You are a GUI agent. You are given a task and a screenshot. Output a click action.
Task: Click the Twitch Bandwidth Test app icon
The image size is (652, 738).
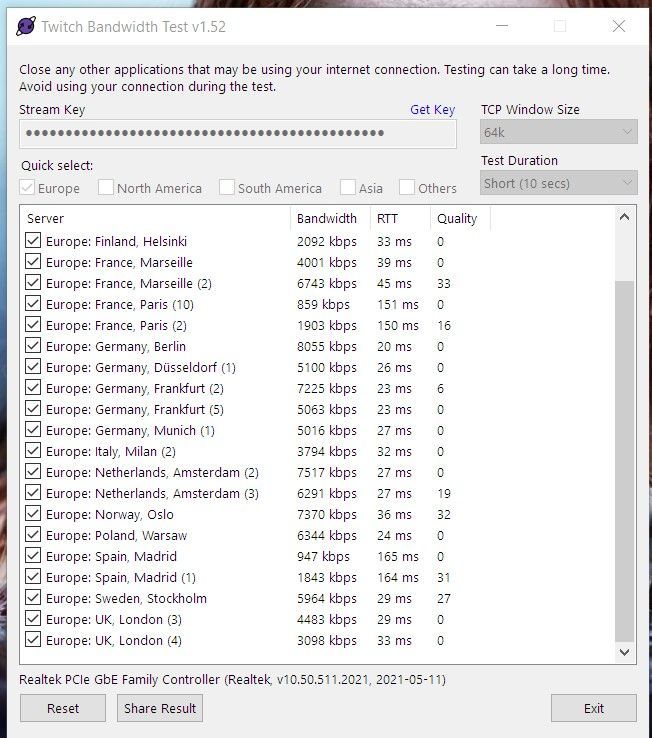[25, 26]
